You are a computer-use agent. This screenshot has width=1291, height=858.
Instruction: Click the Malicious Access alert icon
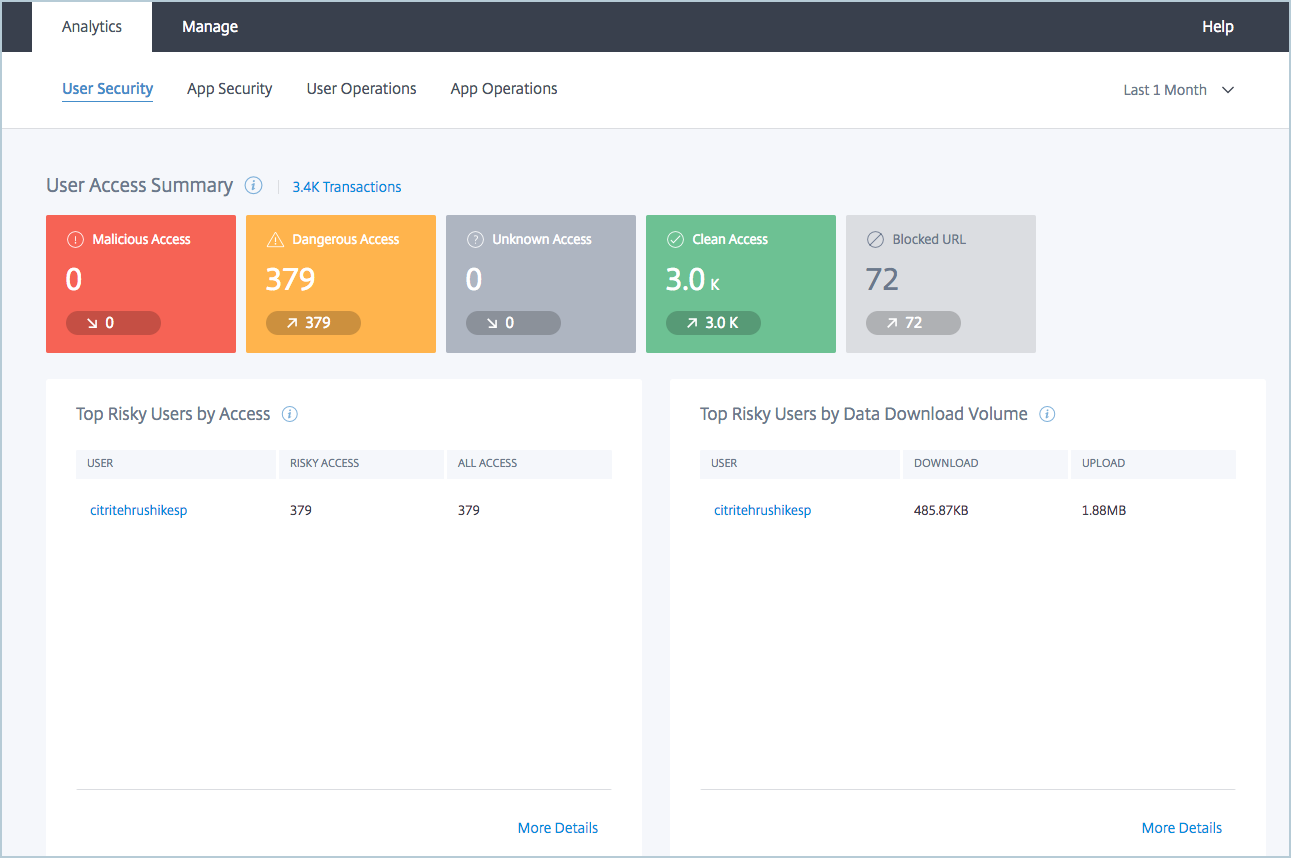click(x=75, y=240)
